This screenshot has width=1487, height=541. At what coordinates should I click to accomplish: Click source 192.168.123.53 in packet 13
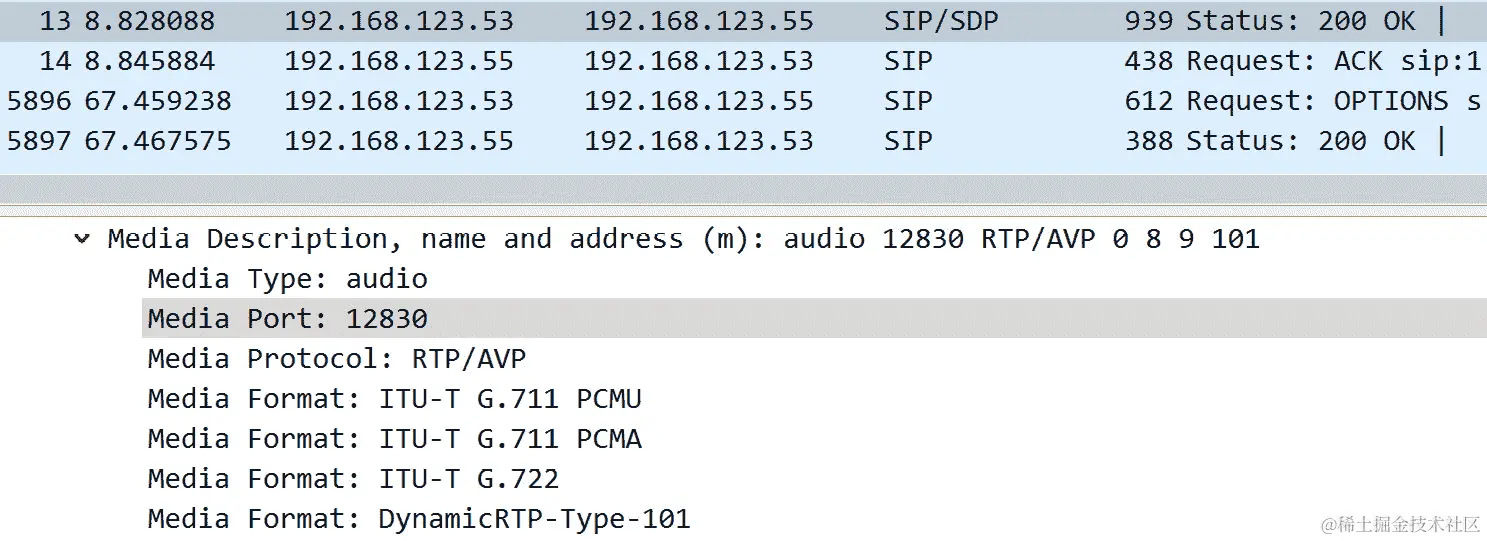pos(399,21)
